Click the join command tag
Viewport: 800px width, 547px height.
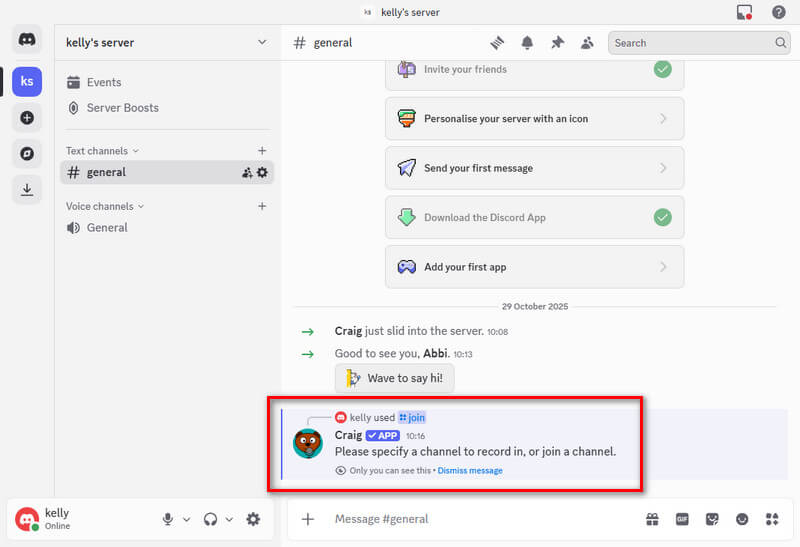tap(412, 417)
